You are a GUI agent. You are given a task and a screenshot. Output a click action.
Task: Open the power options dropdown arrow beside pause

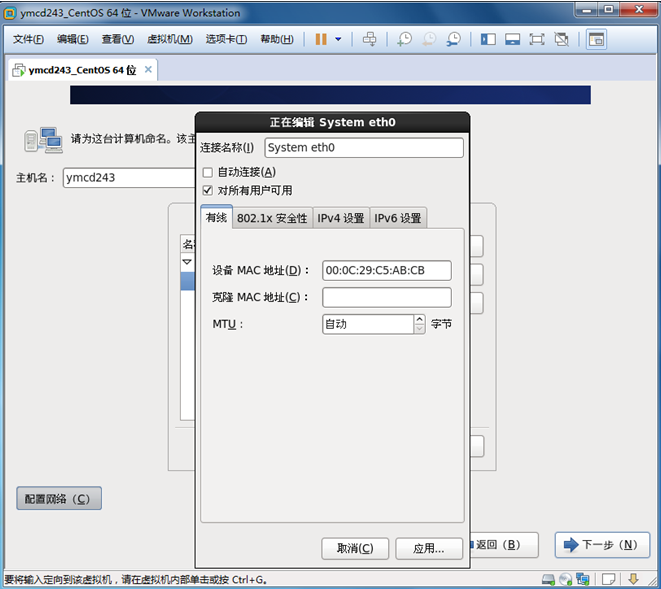click(338, 39)
